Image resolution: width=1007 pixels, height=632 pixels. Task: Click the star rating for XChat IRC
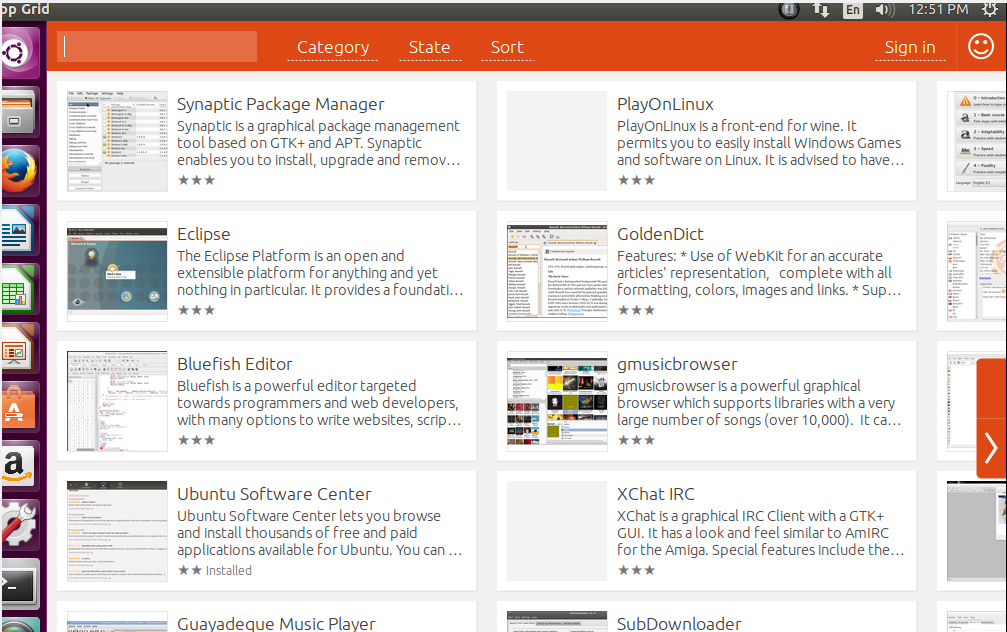pyautogui.click(x=636, y=570)
